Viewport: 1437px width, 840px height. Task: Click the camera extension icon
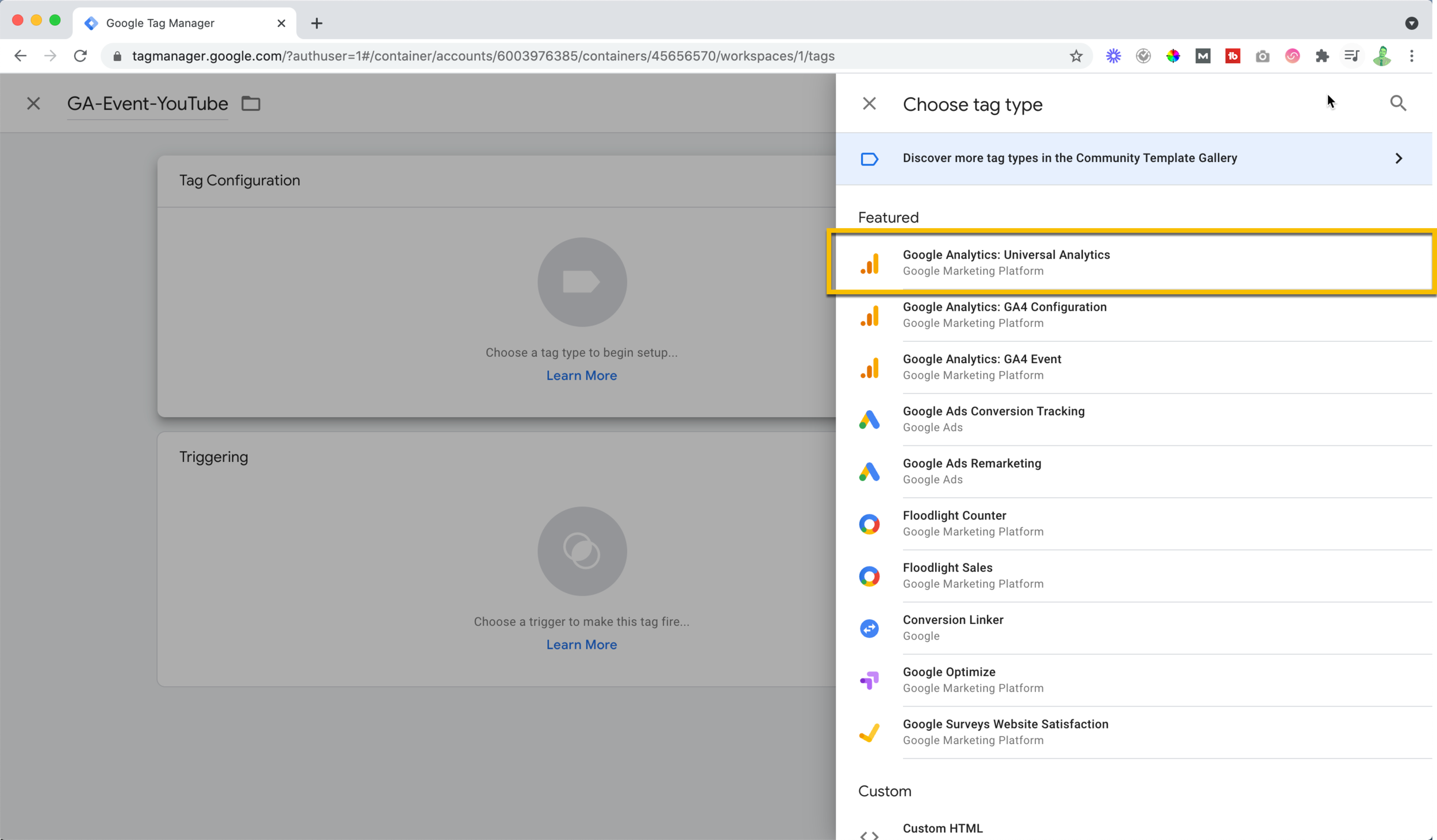[1262, 56]
